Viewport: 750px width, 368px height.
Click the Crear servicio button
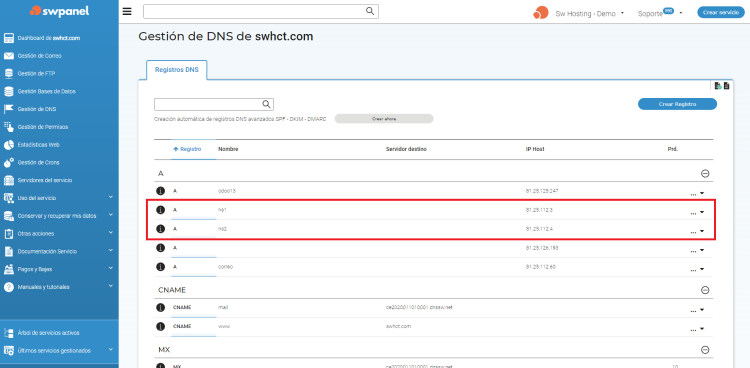click(x=721, y=13)
